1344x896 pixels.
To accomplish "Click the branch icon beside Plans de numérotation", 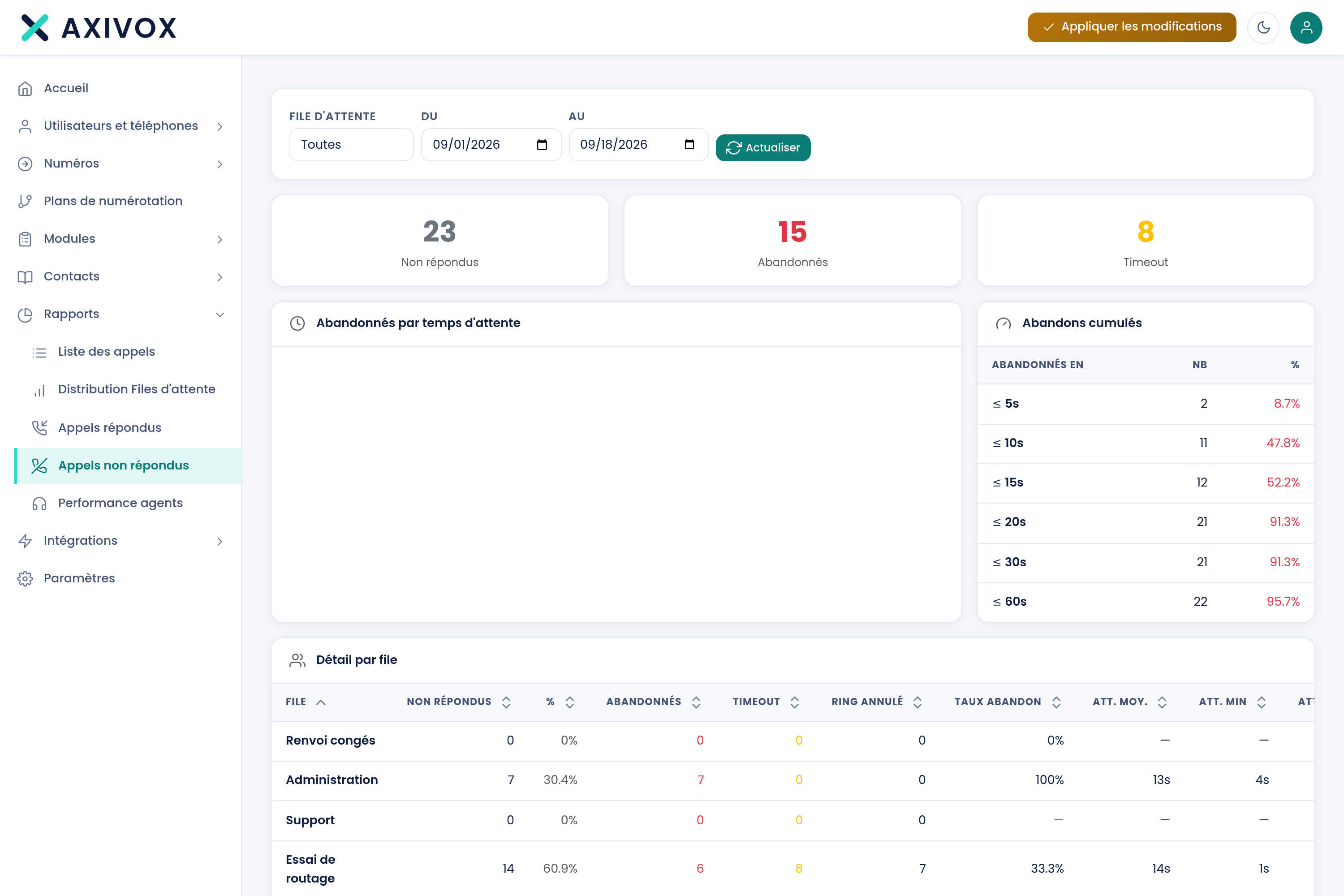I will coord(25,201).
